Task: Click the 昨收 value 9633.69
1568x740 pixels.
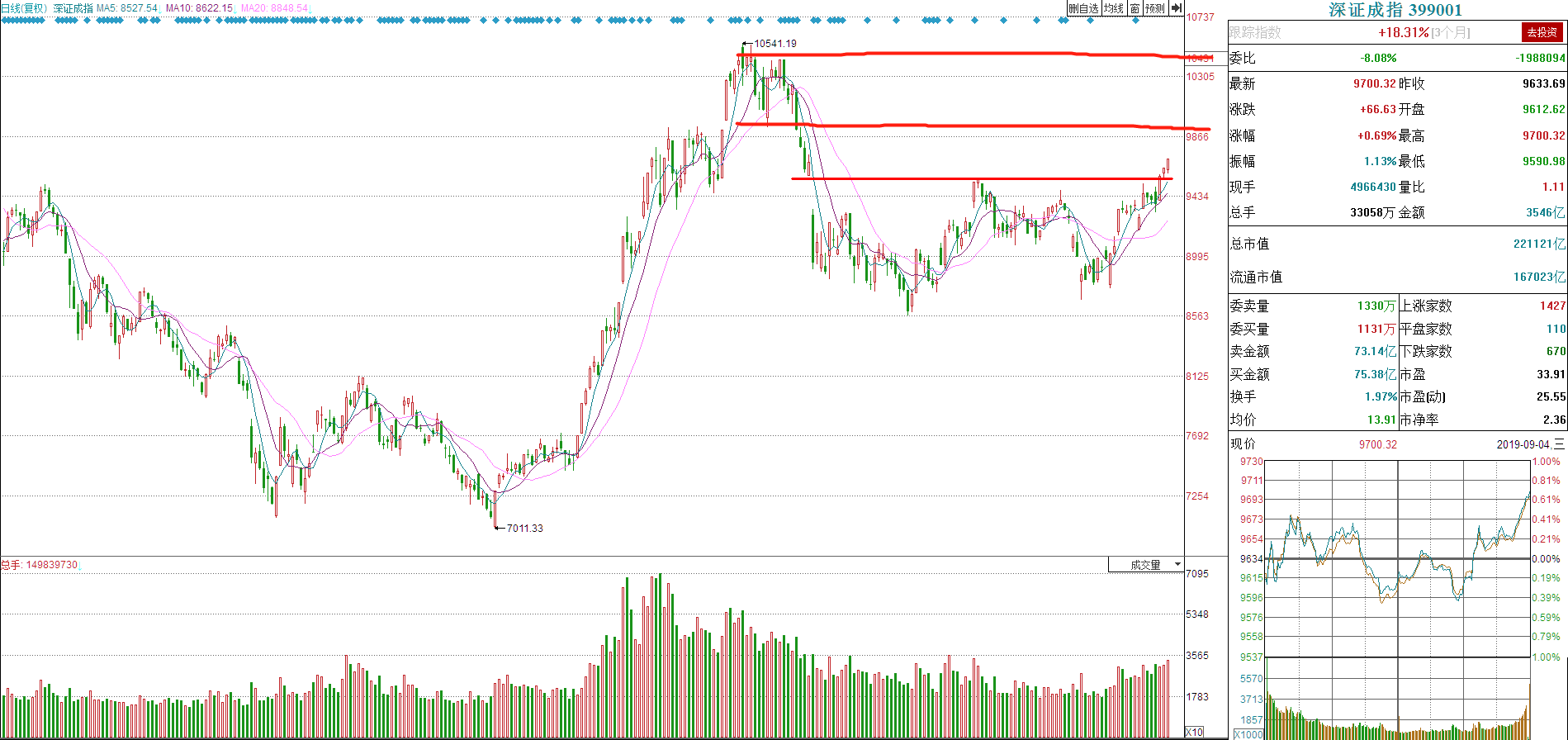Action: tap(1544, 83)
